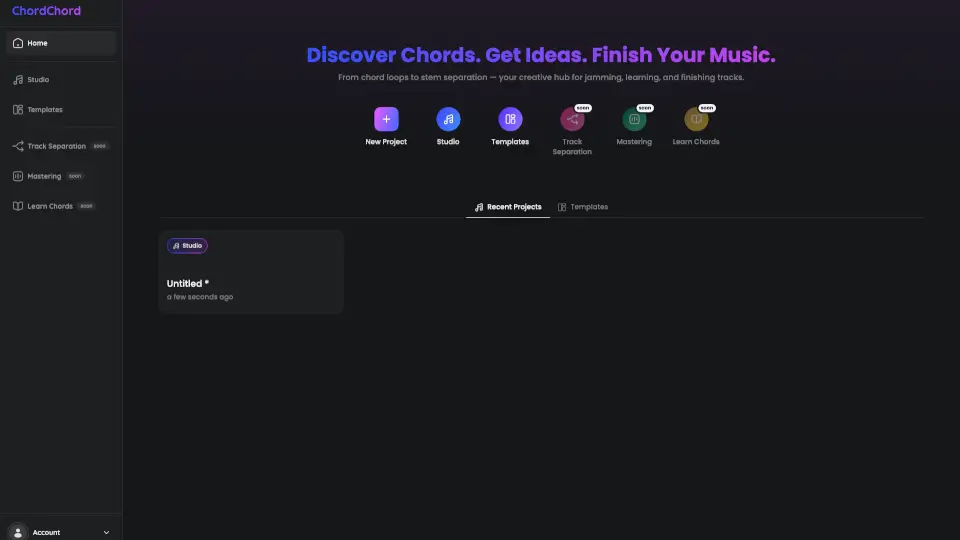
Task: Select Mastering in the sidebar
Action: click(x=44, y=176)
